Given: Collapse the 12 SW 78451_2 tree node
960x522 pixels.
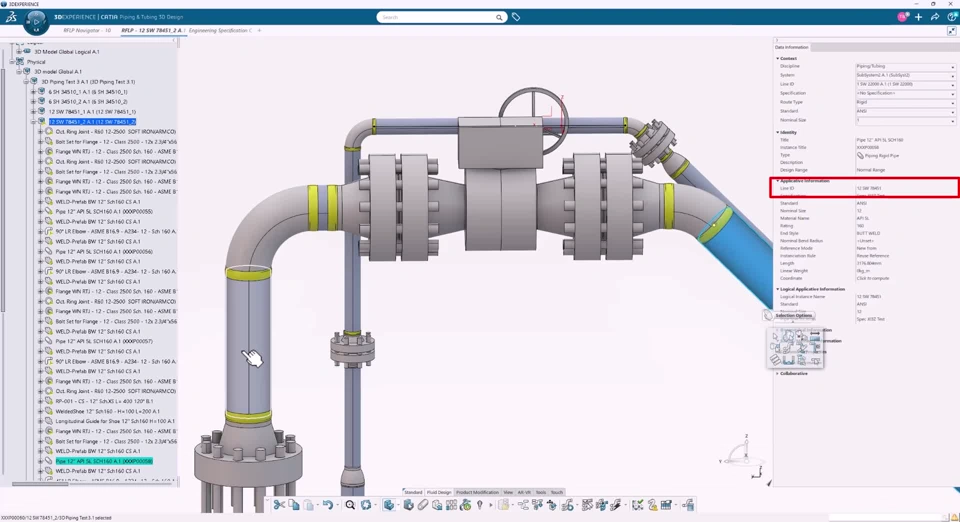Looking at the screenshot, I should coord(34,122).
